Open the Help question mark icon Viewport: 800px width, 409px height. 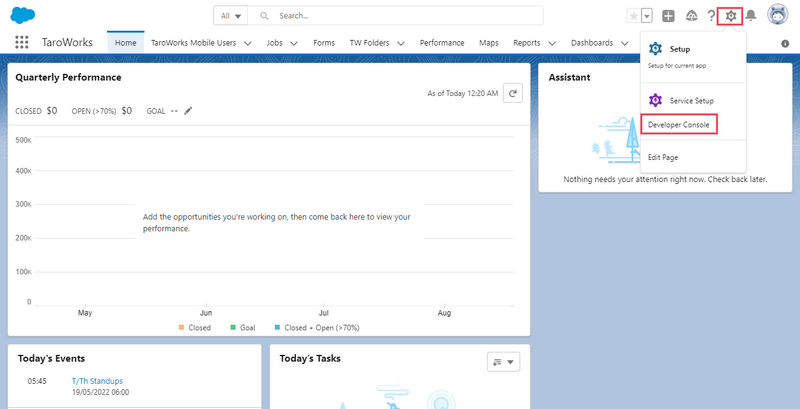click(x=711, y=16)
